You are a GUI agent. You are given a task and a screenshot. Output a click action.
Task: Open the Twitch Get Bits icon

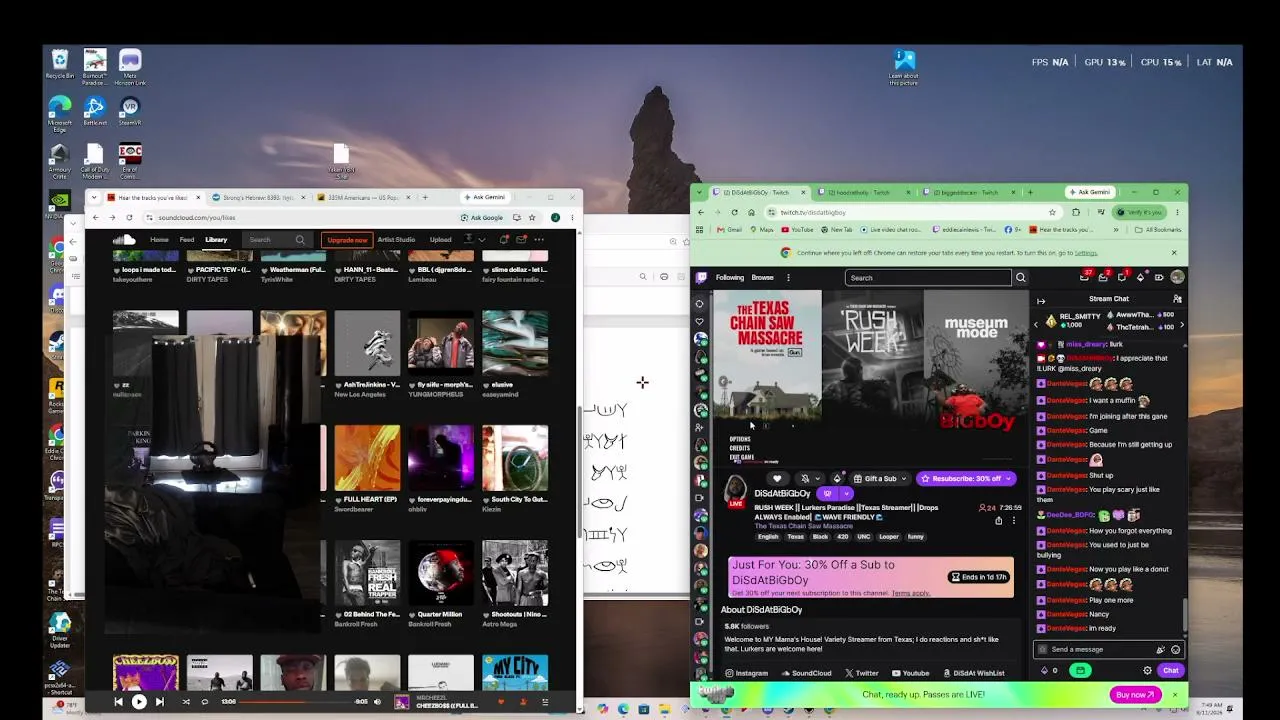pos(1140,277)
